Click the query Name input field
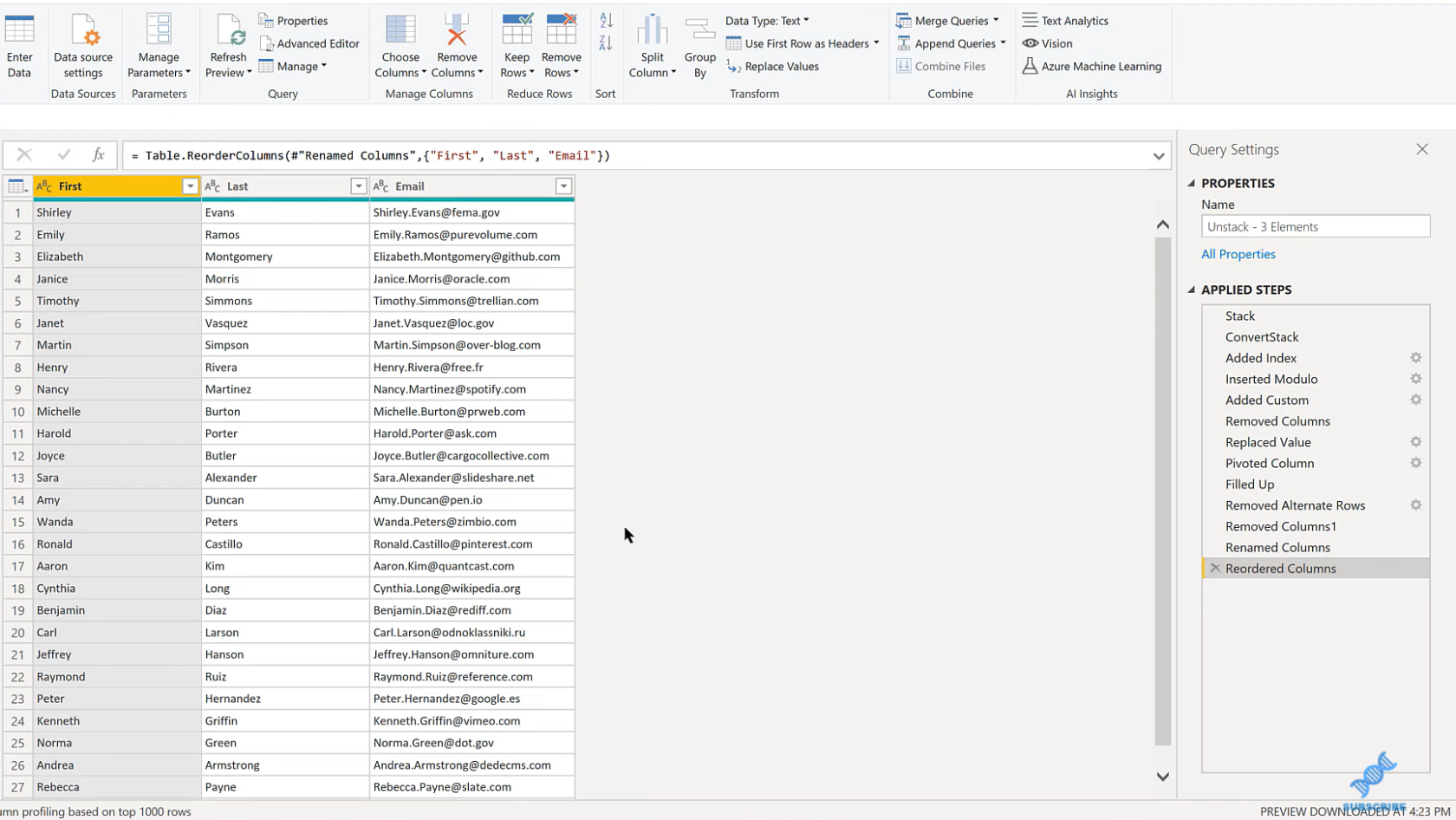Viewport: 1456px width, 820px height. 1316,226
